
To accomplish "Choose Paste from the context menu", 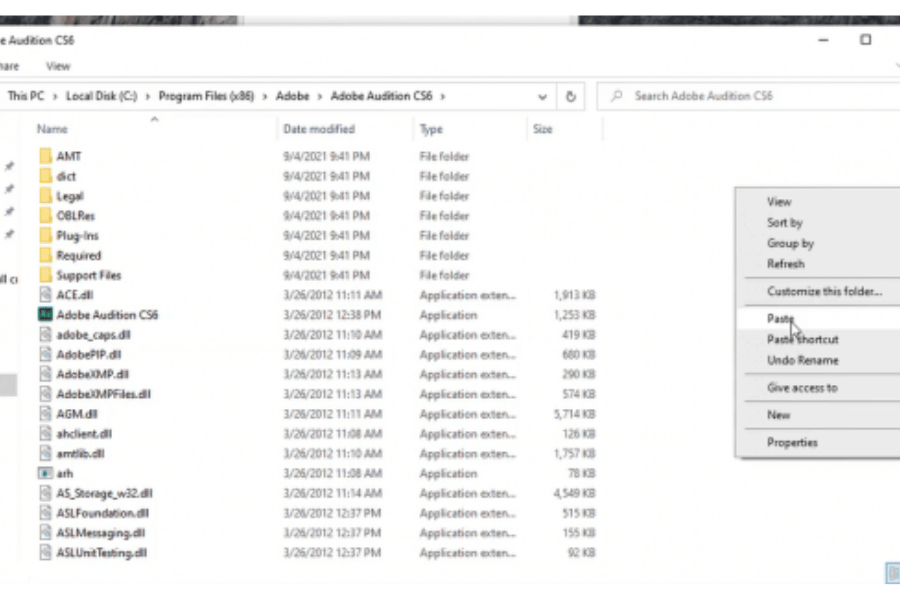I will coord(780,319).
